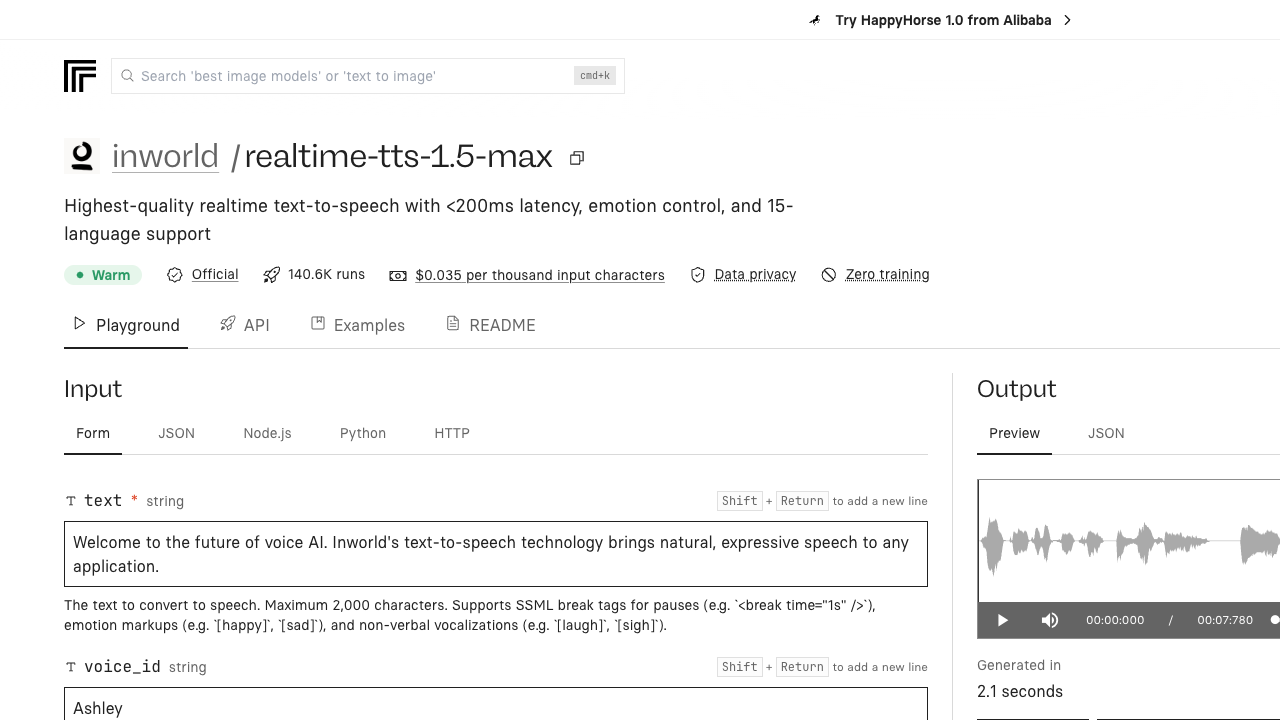Open the Zero training link
1280x720 pixels.
point(887,274)
